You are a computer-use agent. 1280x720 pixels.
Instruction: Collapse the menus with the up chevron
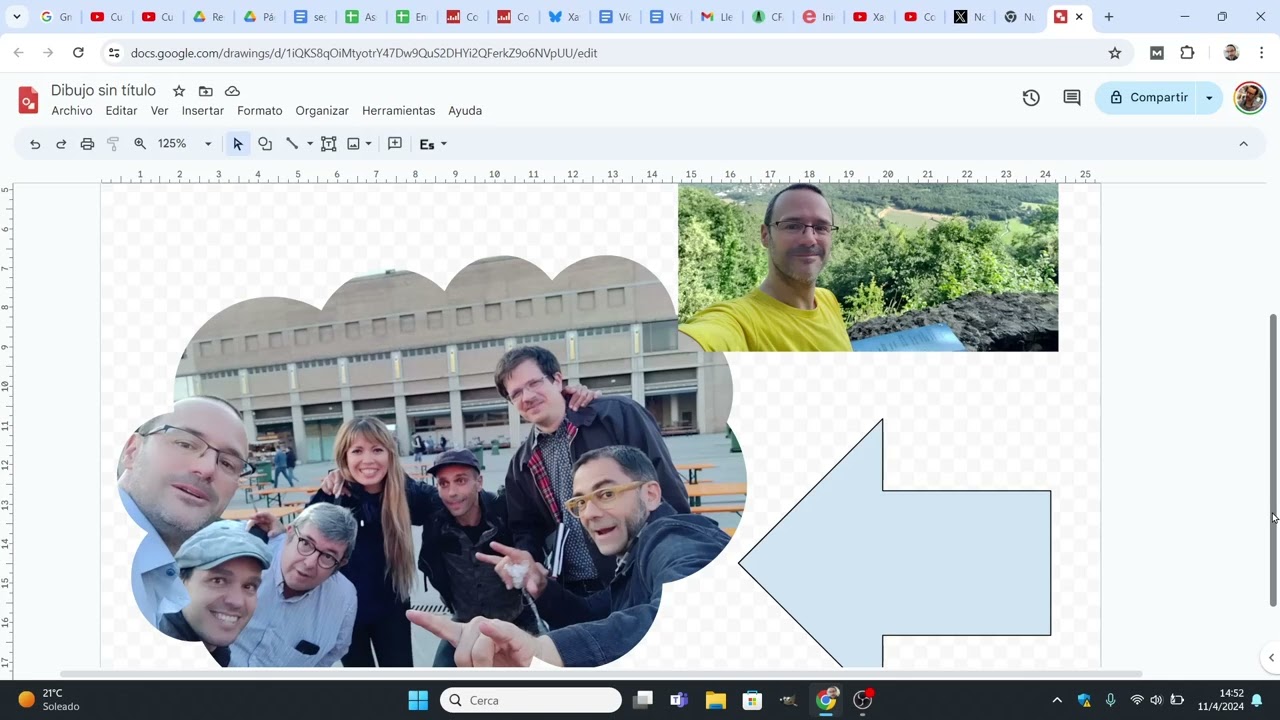pyautogui.click(x=1243, y=144)
